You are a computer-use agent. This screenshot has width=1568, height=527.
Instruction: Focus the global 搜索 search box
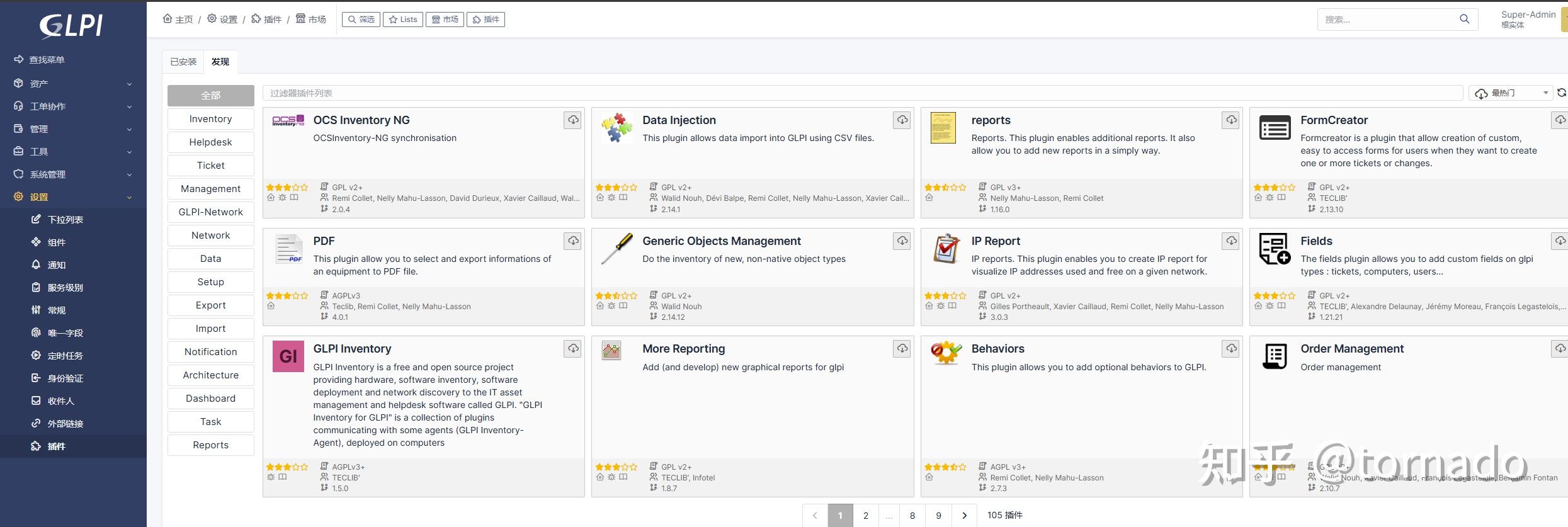1389,20
